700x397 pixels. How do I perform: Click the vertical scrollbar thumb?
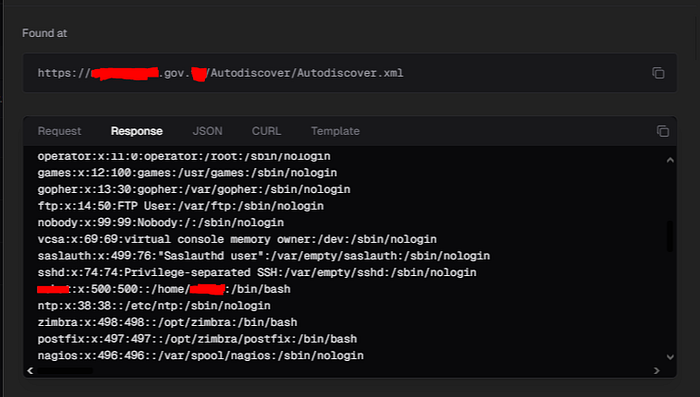click(670, 236)
